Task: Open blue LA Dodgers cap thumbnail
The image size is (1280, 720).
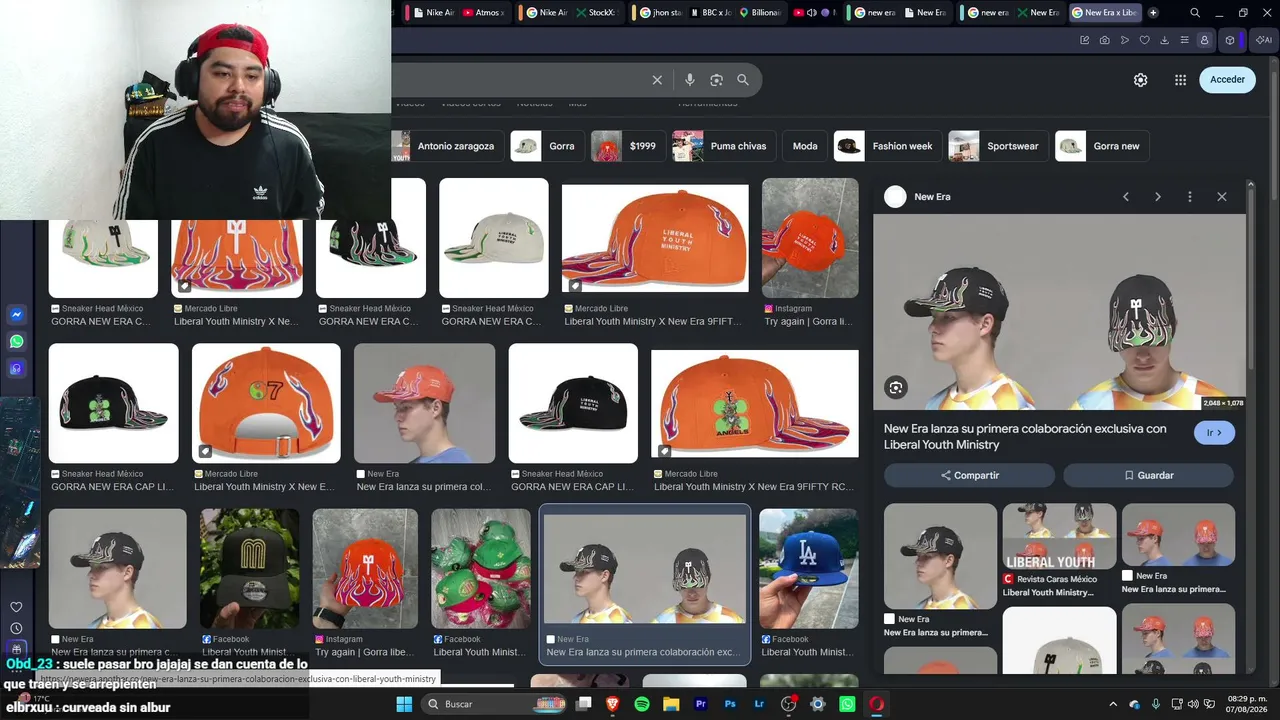Action: point(808,568)
